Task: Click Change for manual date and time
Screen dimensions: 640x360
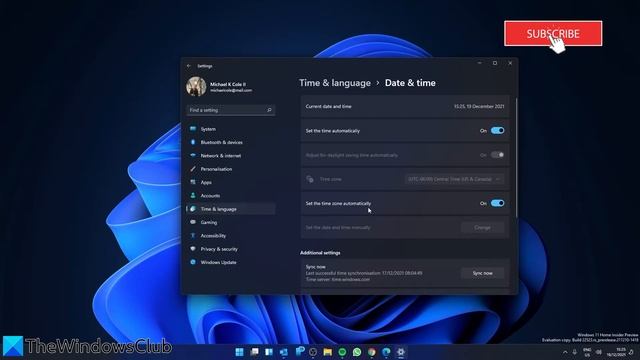Action: (x=482, y=228)
